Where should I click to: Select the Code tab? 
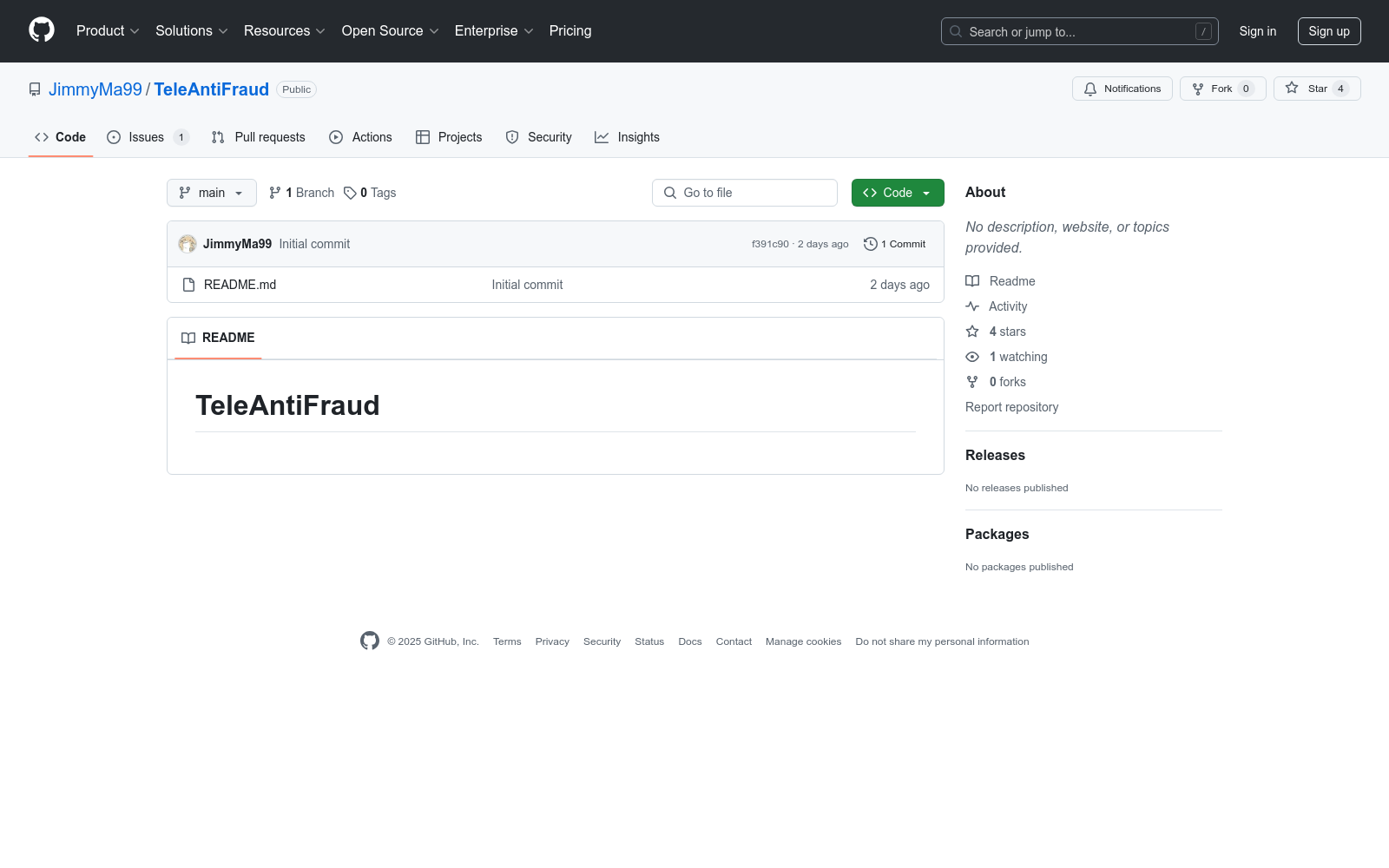61,137
